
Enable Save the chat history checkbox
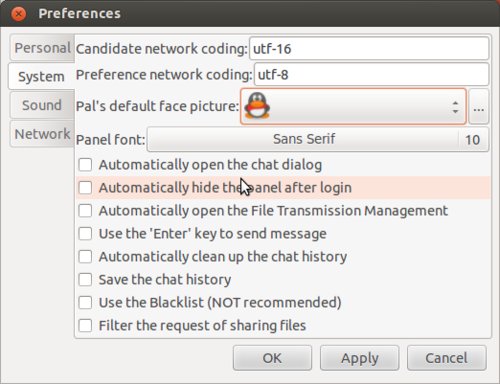point(85,280)
